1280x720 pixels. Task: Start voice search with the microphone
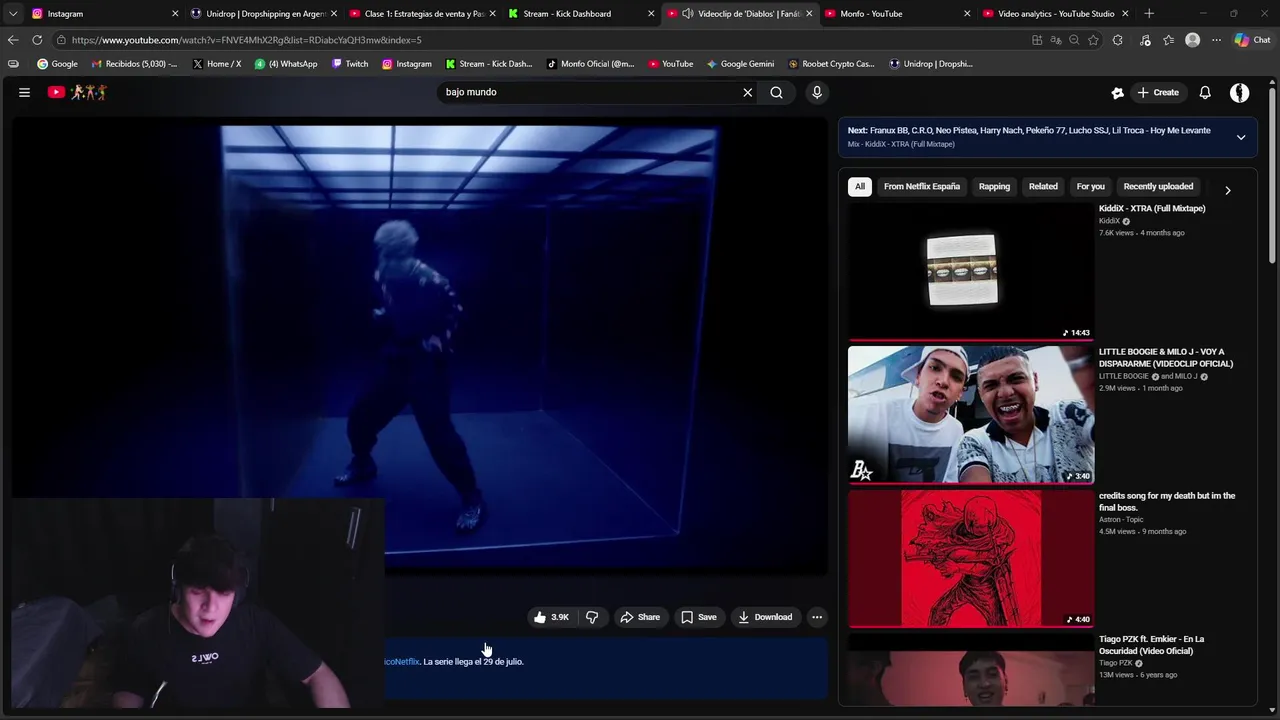(817, 92)
